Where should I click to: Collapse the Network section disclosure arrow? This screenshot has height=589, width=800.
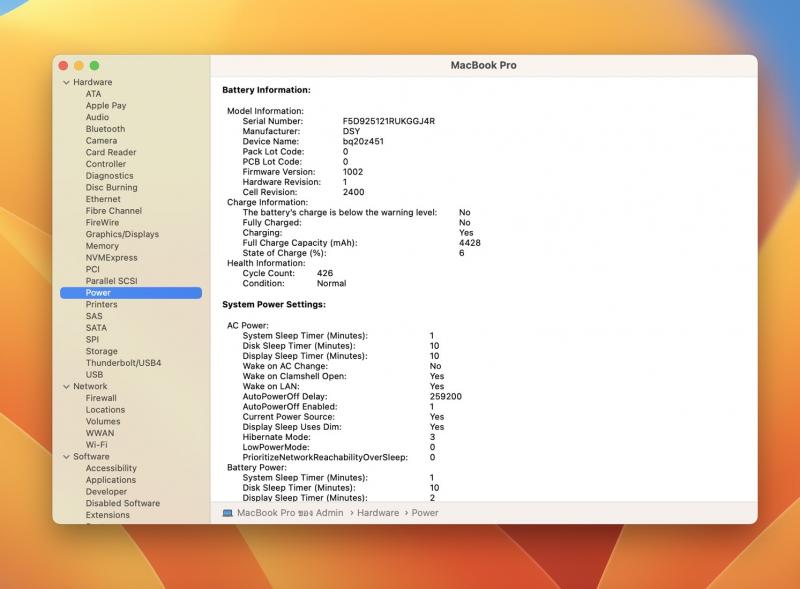(x=66, y=386)
